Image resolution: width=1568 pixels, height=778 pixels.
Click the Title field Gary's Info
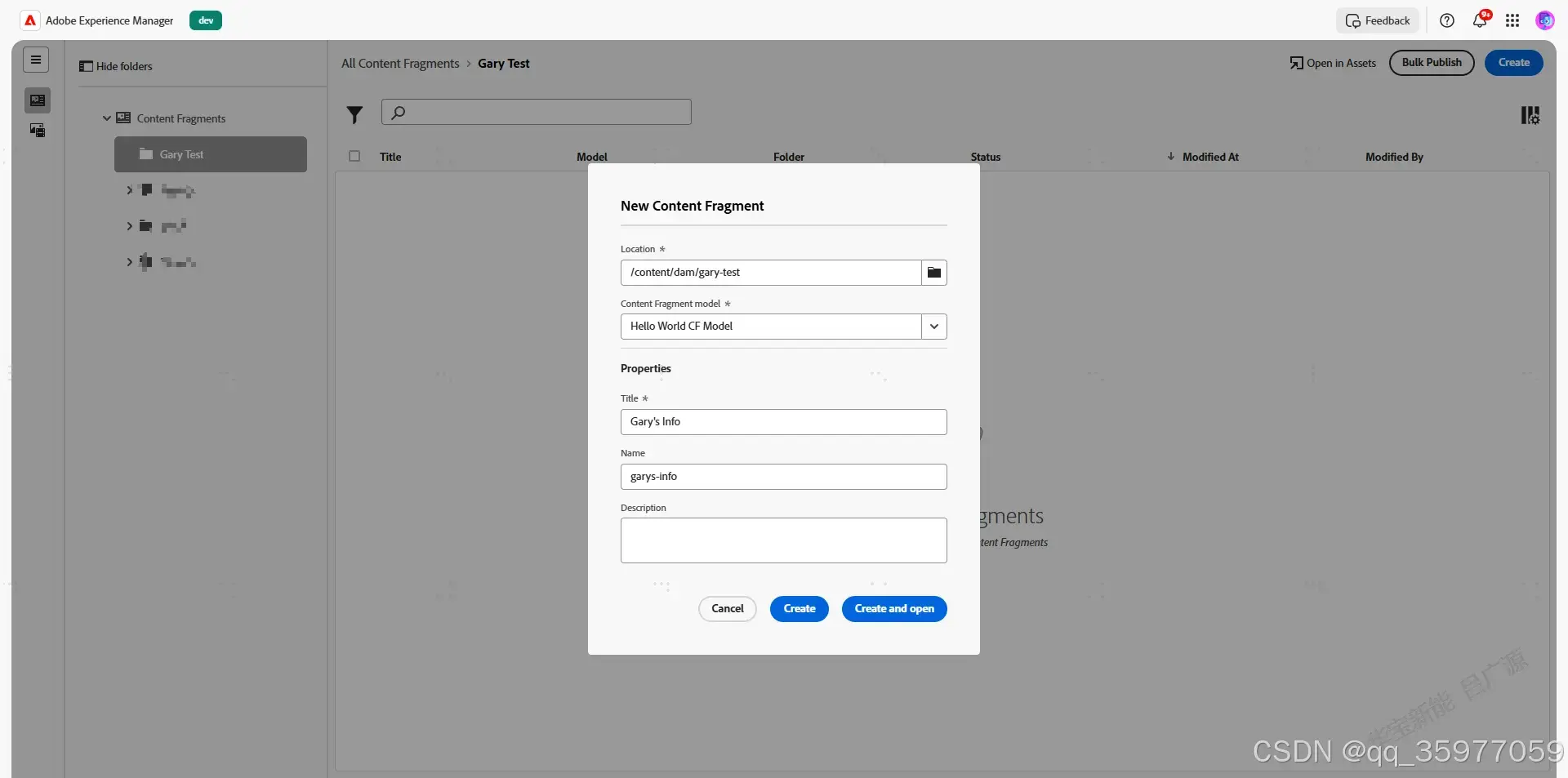784,422
